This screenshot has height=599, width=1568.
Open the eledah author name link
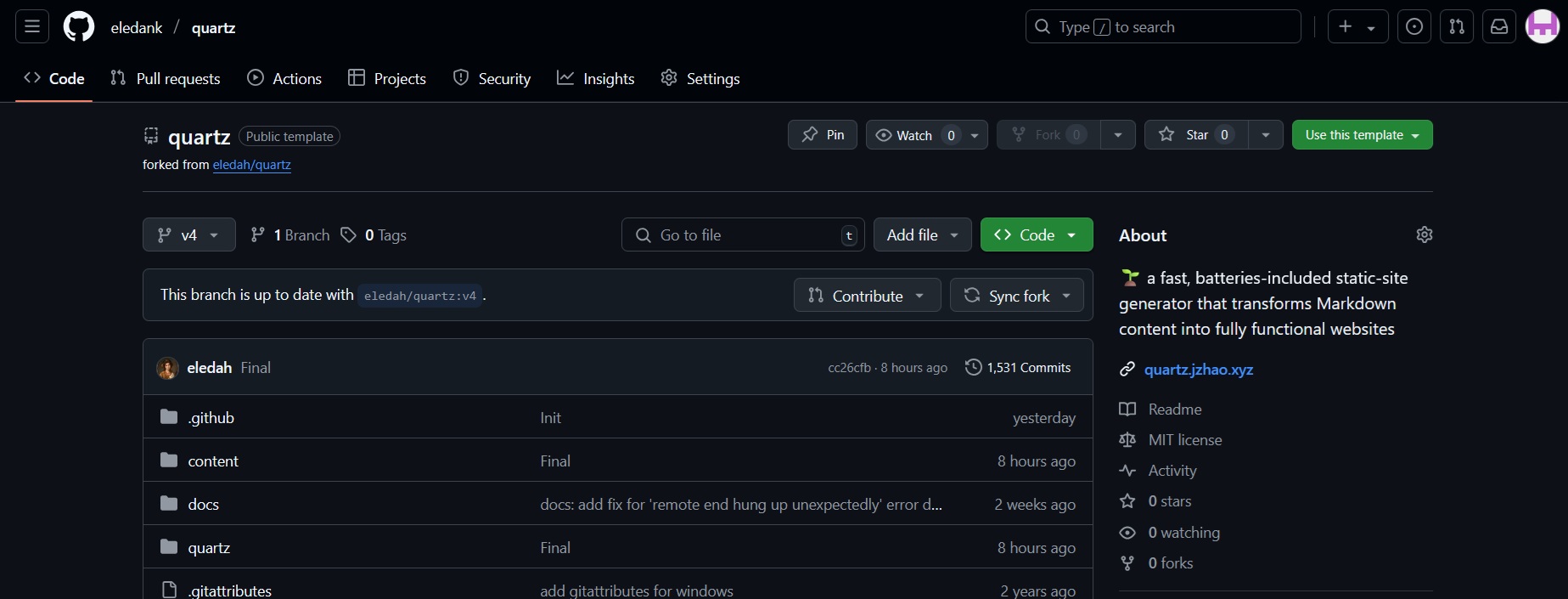pos(210,368)
